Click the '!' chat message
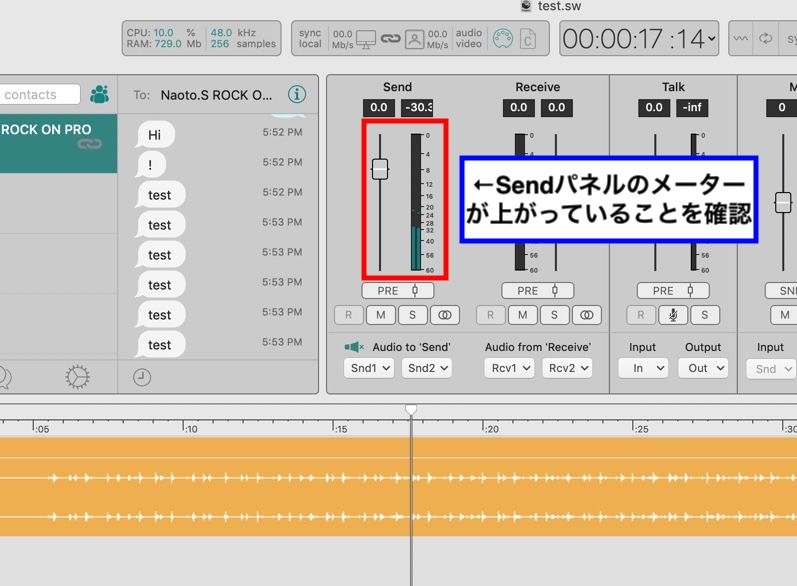797x586 pixels. coord(150,165)
